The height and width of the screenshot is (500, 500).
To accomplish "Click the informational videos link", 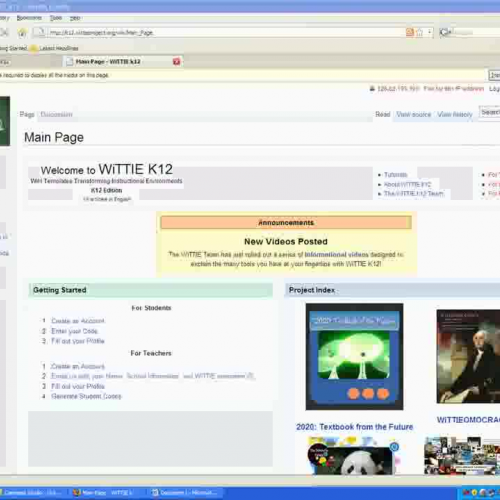I will [x=337, y=255].
